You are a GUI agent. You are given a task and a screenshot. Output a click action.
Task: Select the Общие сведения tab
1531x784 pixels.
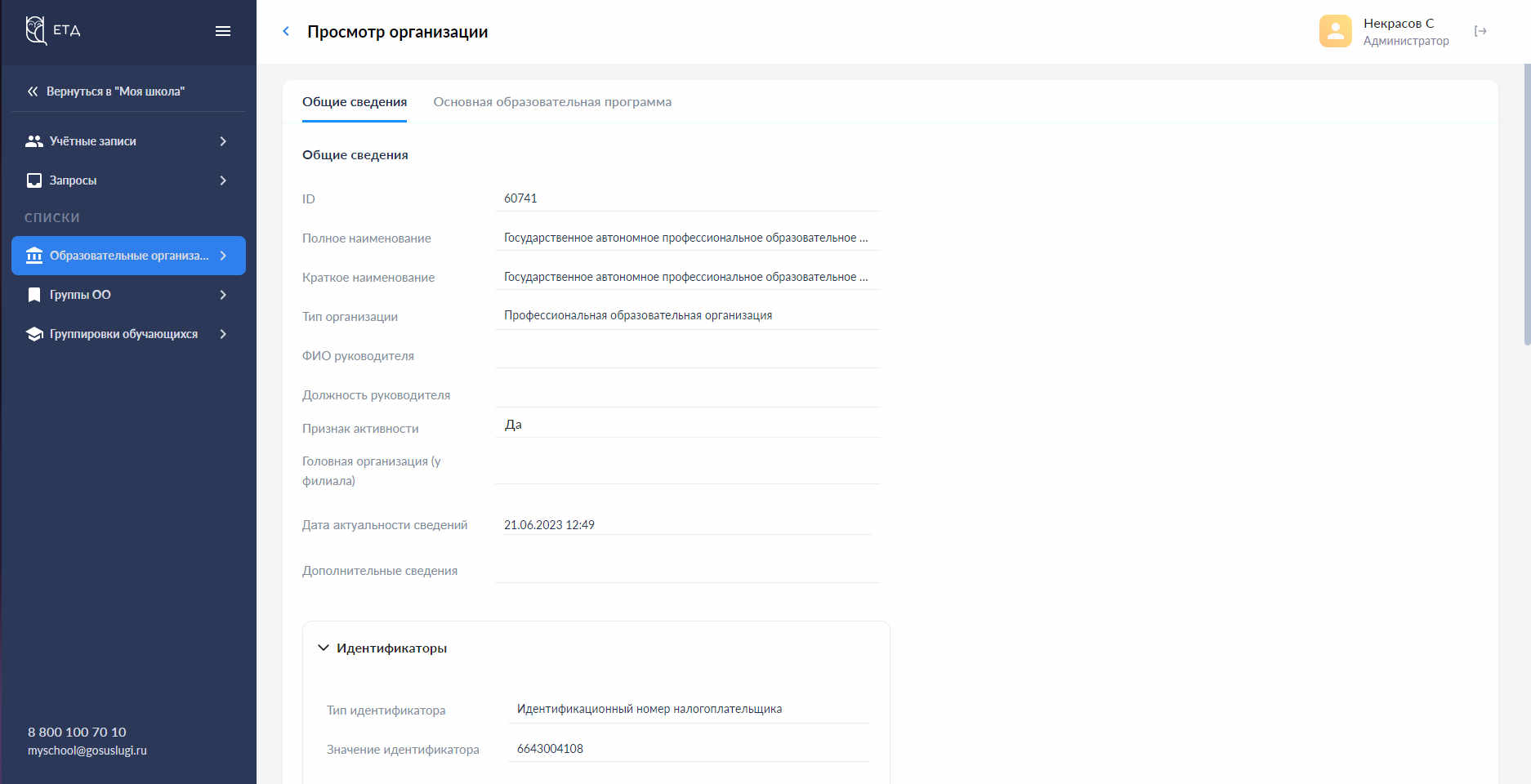coord(355,102)
